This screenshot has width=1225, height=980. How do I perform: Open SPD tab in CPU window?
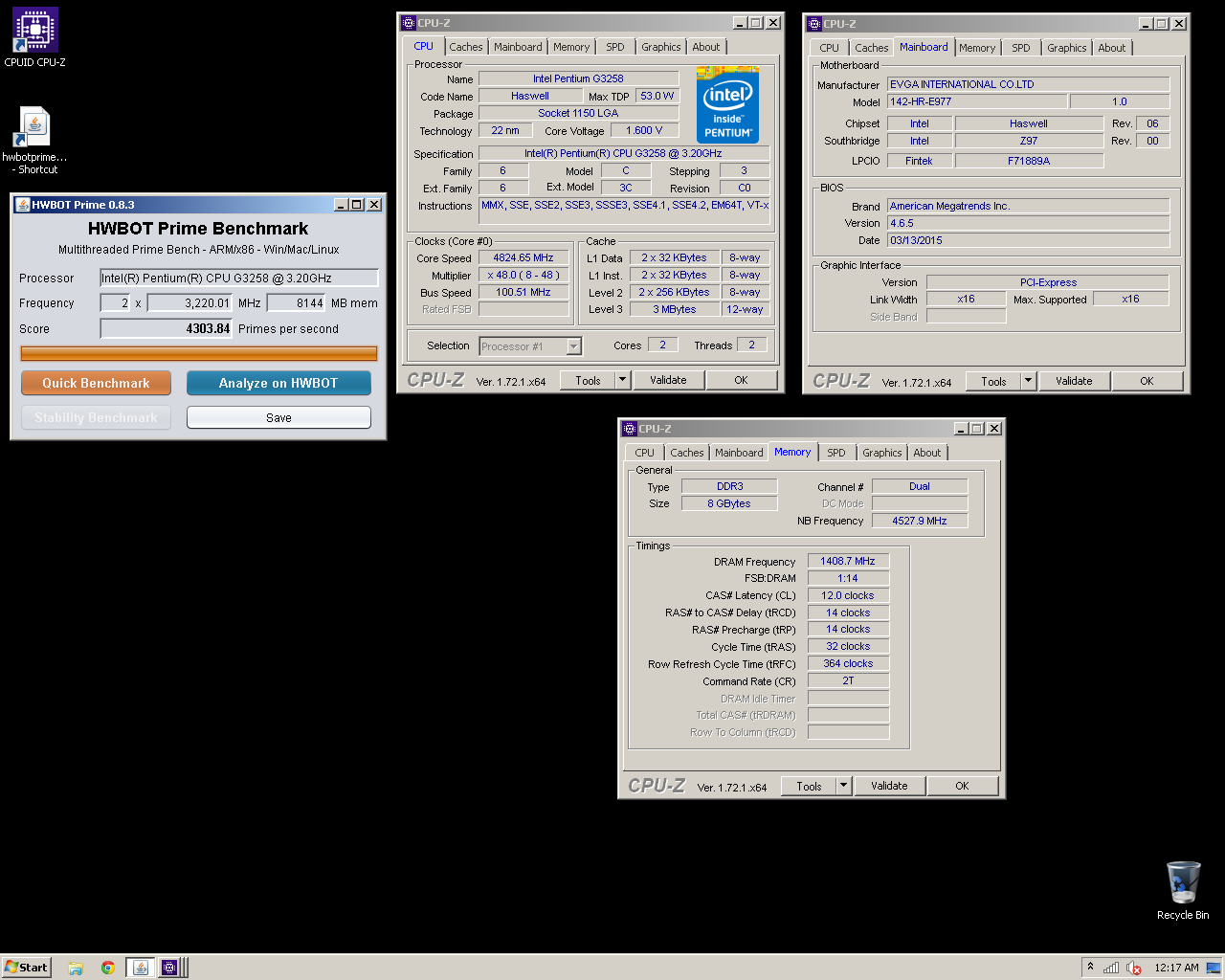pyautogui.click(x=615, y=47)
